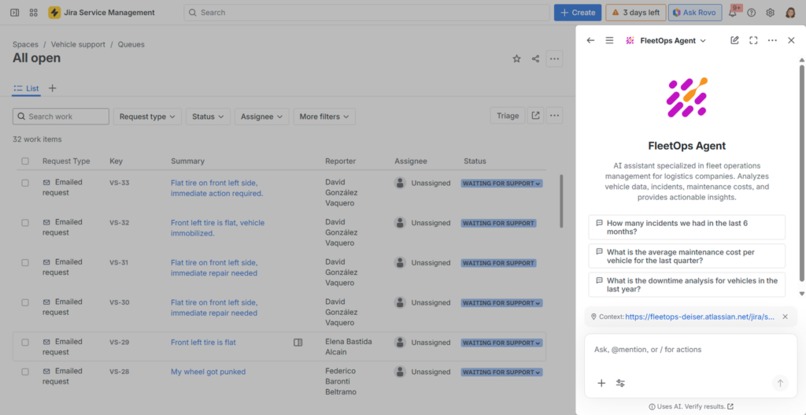Select prompt about incidents in last 6 months
The image size is (806, 415).
687,227
